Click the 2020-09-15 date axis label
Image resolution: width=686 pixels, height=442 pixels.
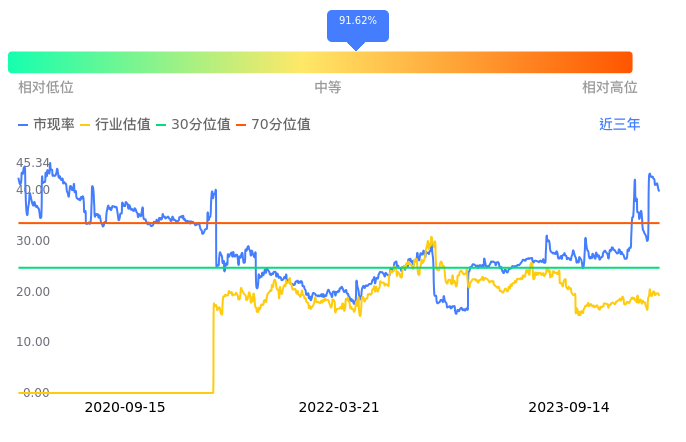[125, 408]
